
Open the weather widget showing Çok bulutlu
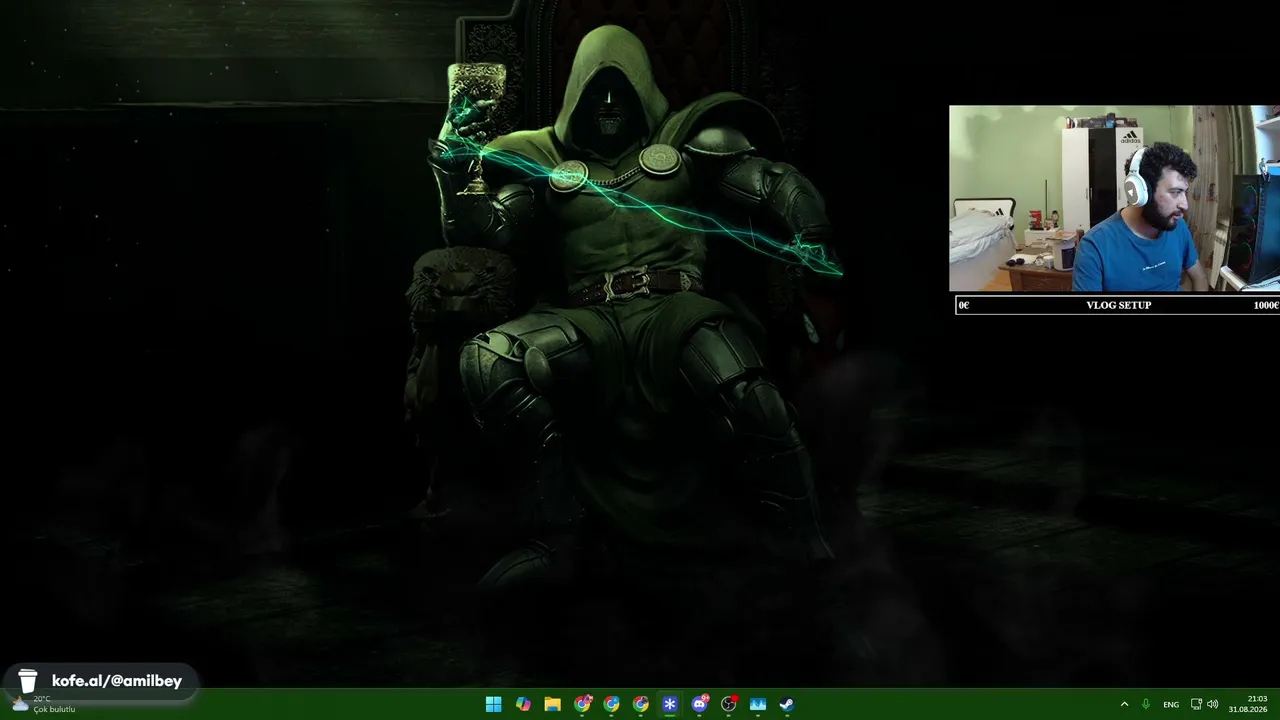click(44, 704)
